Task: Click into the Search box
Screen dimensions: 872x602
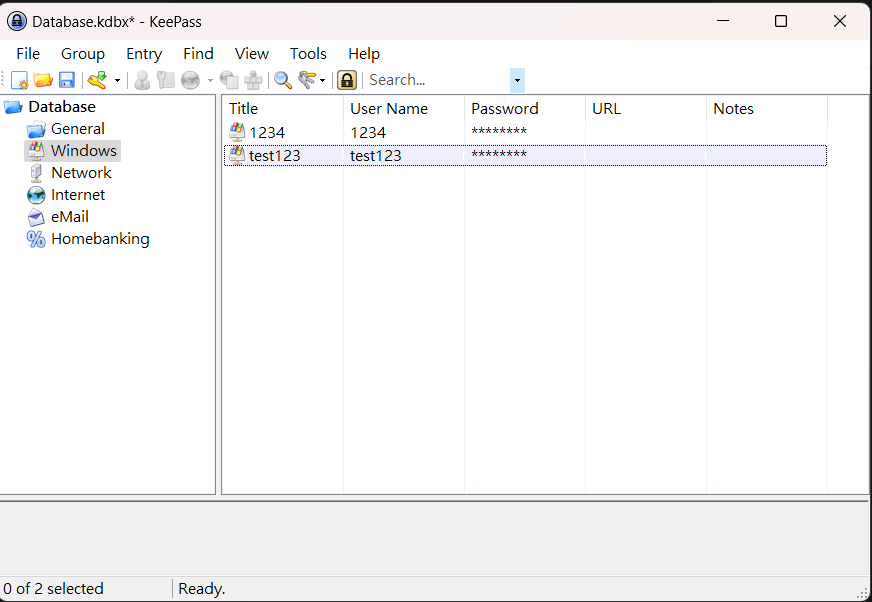Action: (x=438, y=80)
